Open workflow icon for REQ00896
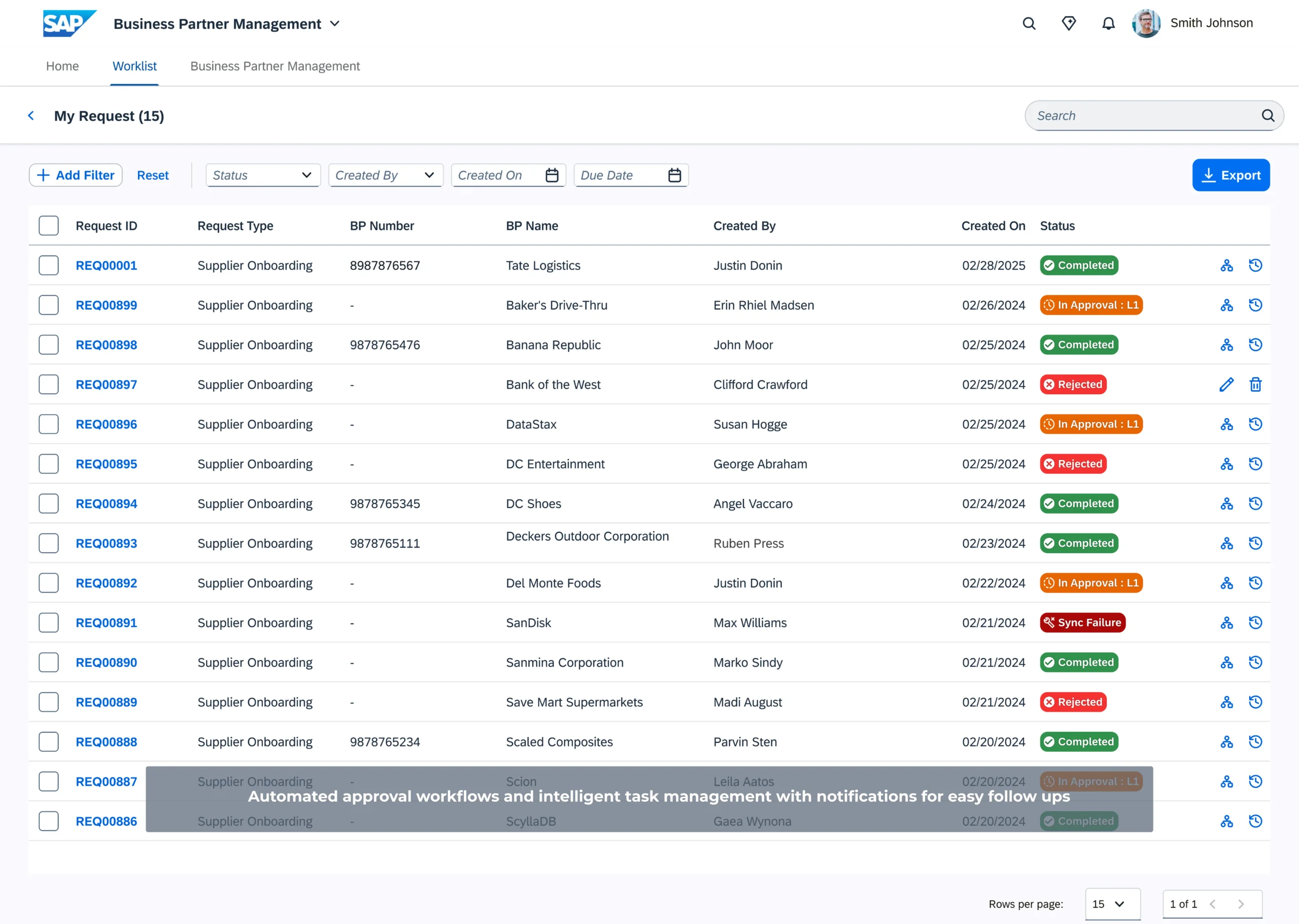Screen dimensions: 1299x924 [x=1227, y=424]
